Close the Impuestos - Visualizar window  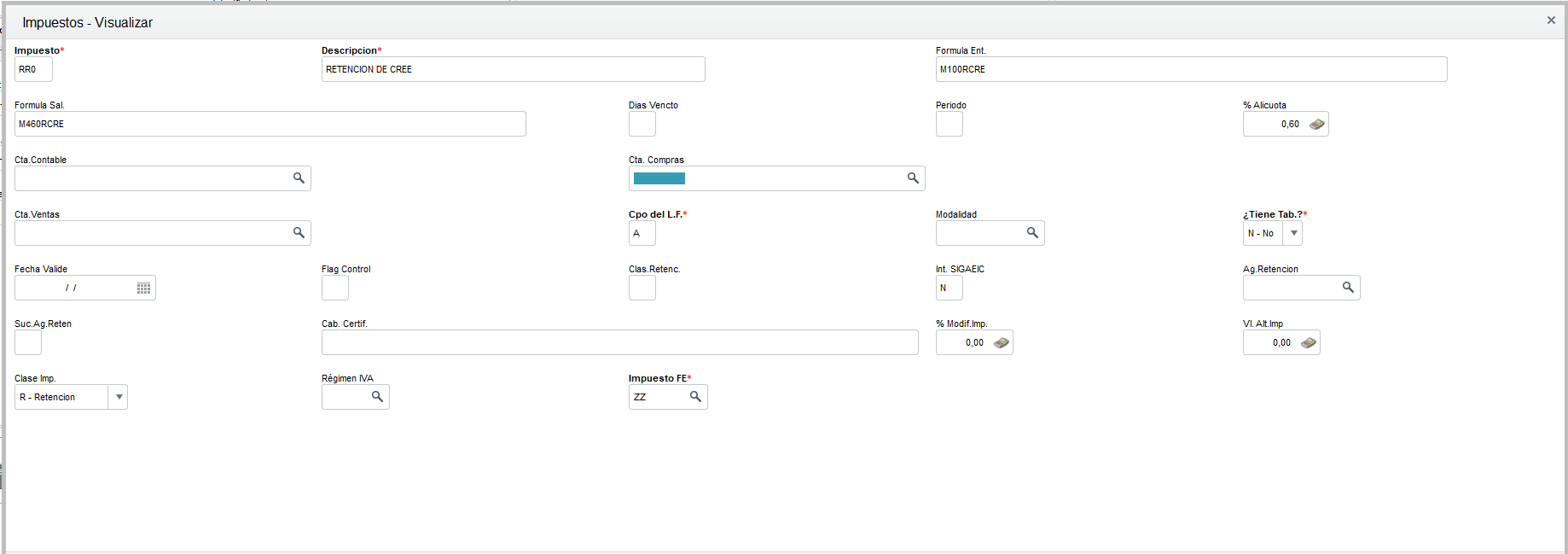coord(1551,20)
